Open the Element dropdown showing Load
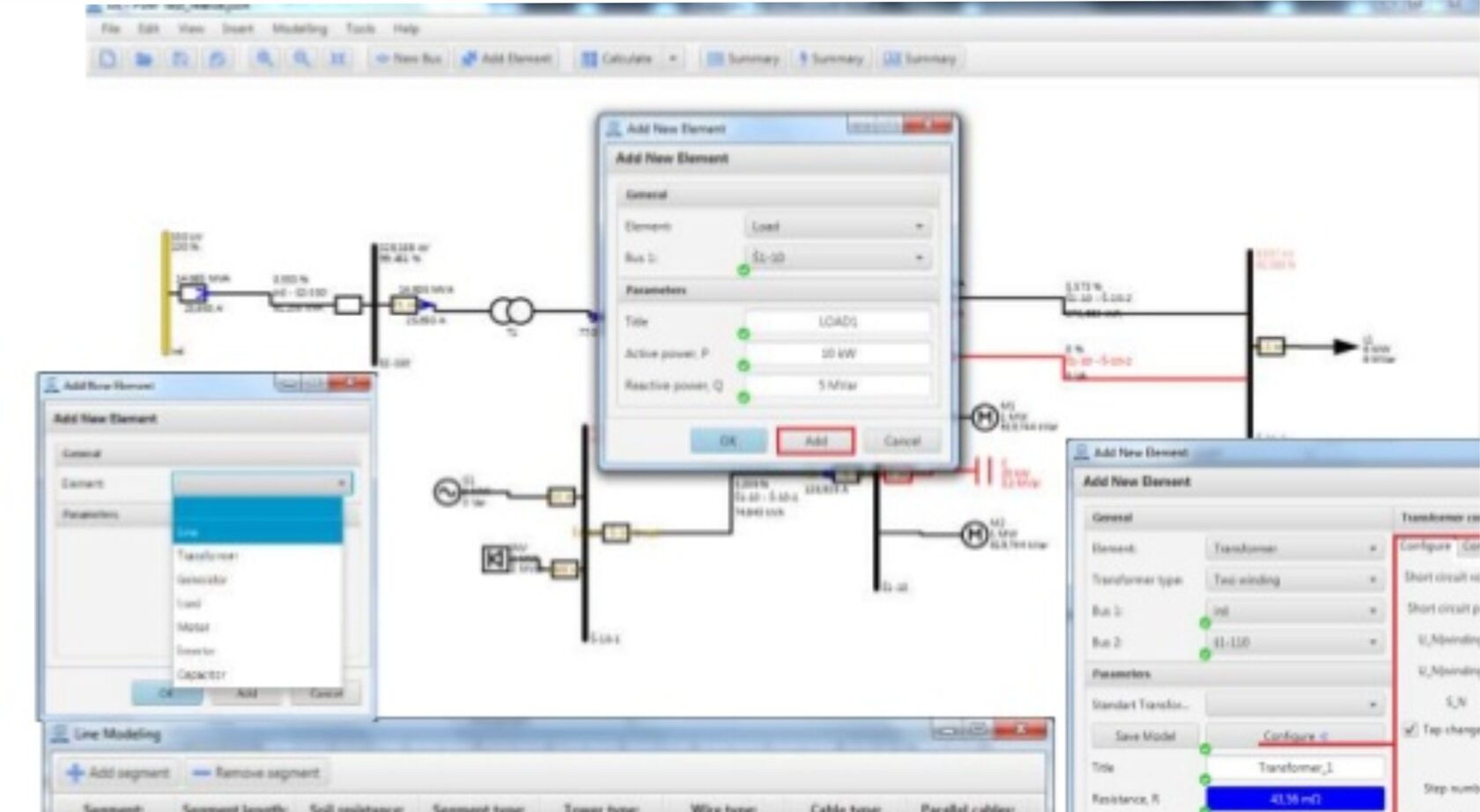The width and height of the screenshot is (1480, 812). pos(836,227)
